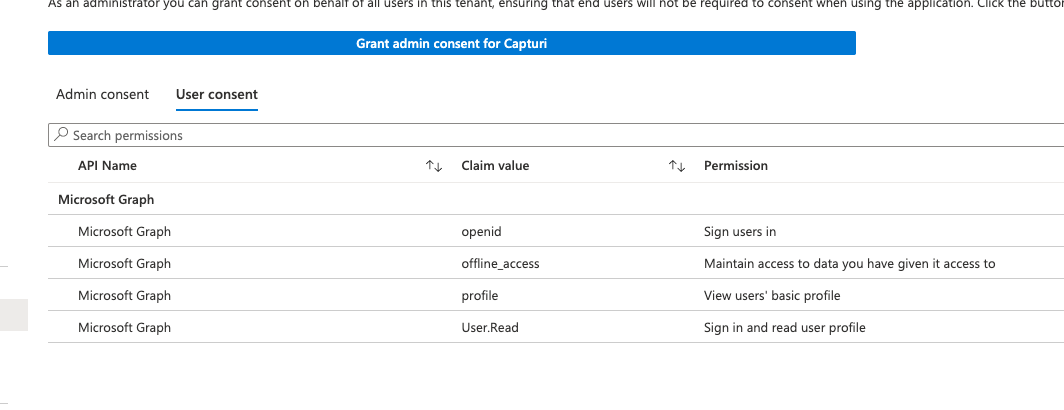
Task: Open 'Maintain access to data' permission
Action: coord(849,263)
